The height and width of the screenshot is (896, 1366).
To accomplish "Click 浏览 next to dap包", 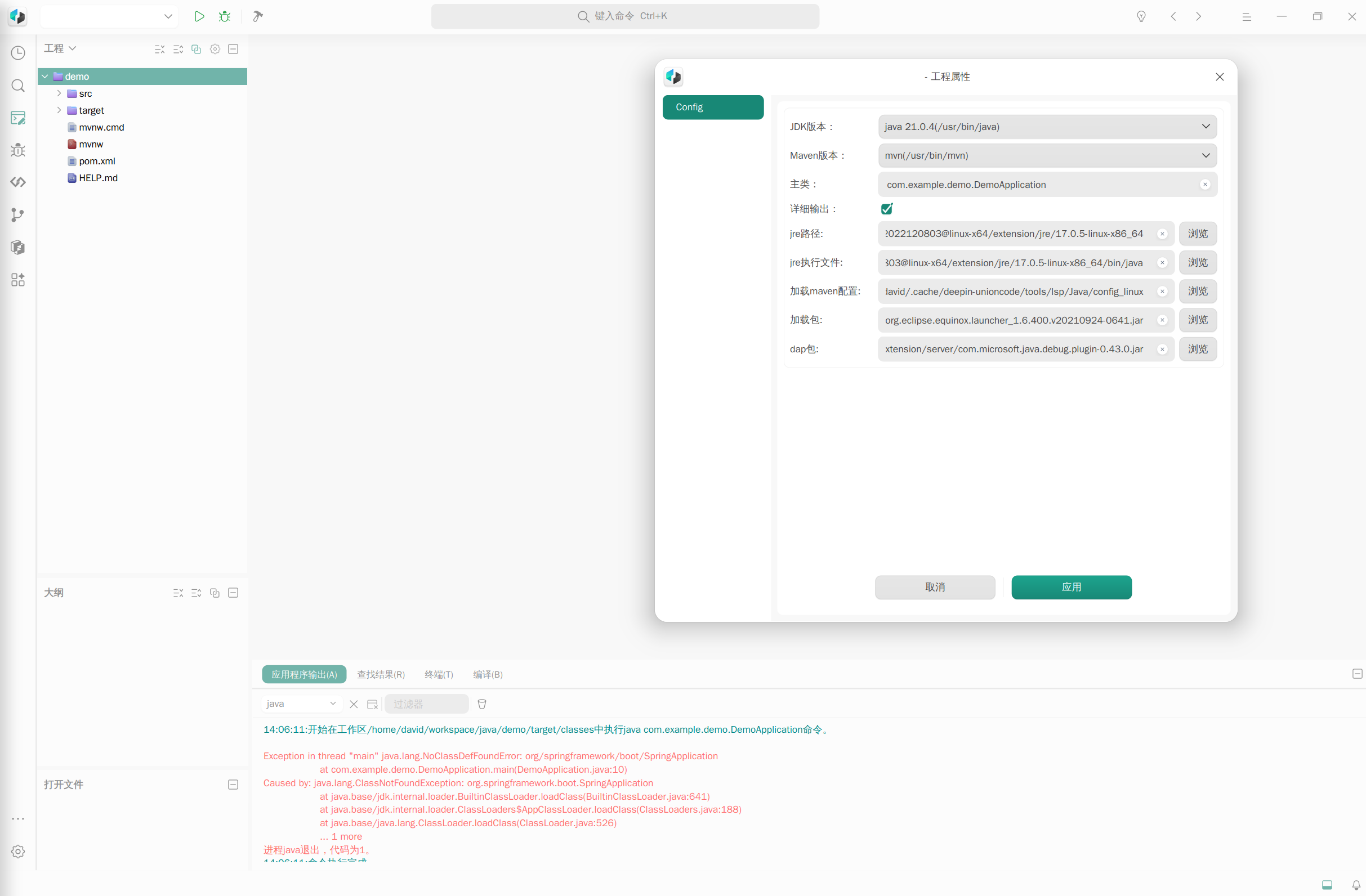I will [x=1198, y=350].
